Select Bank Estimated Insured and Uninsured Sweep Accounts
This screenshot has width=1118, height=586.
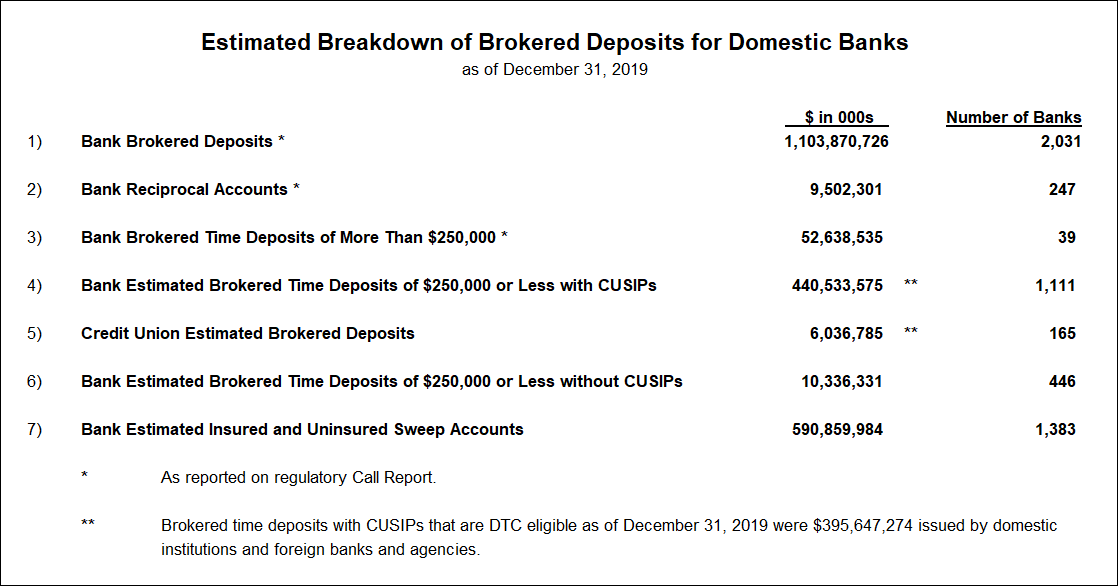coord(302,429)
